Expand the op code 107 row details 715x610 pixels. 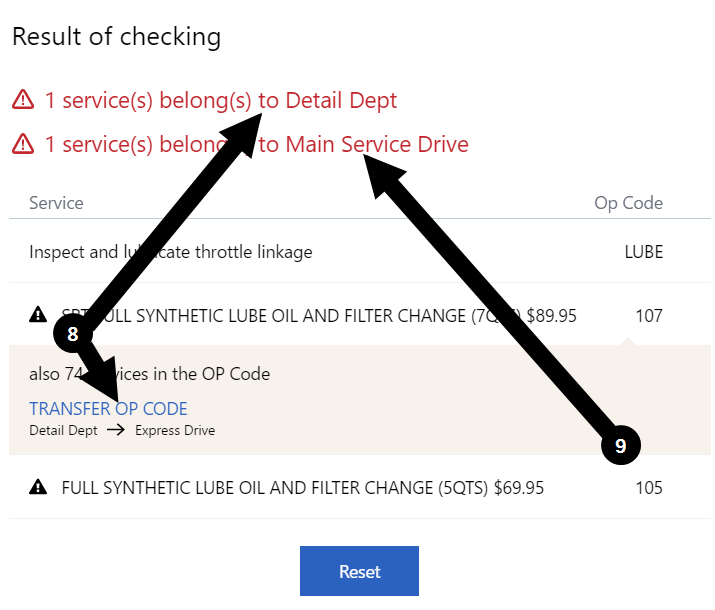pos(649,316)
